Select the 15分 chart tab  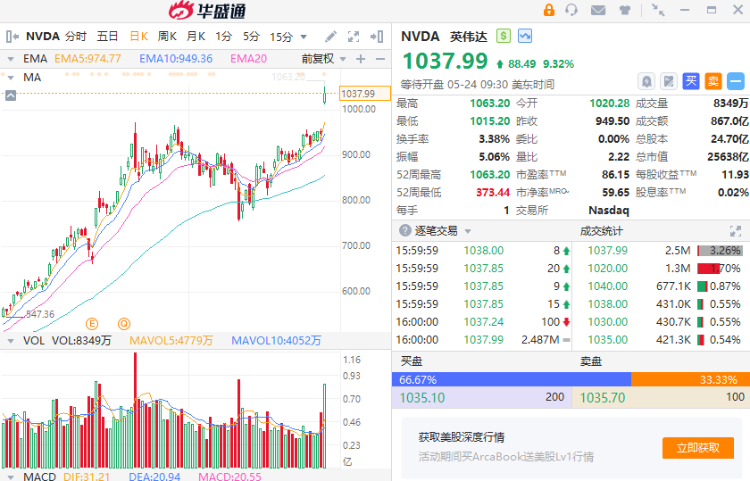tap(281, 37)
